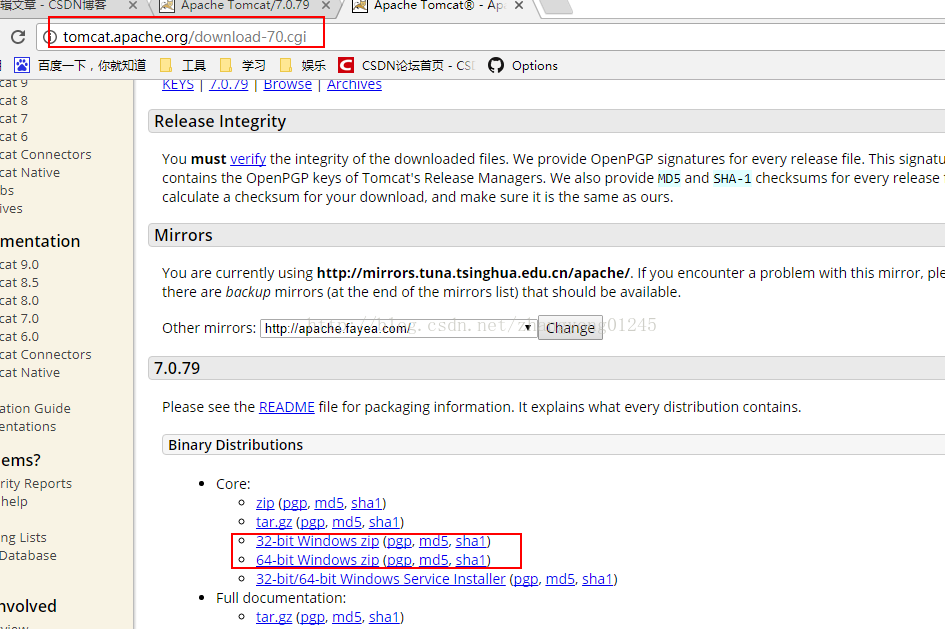The height and width of the screenshot is (629, 945).
Task: Open sidebar Security Reports link
Action: click(x=36, y=484)
